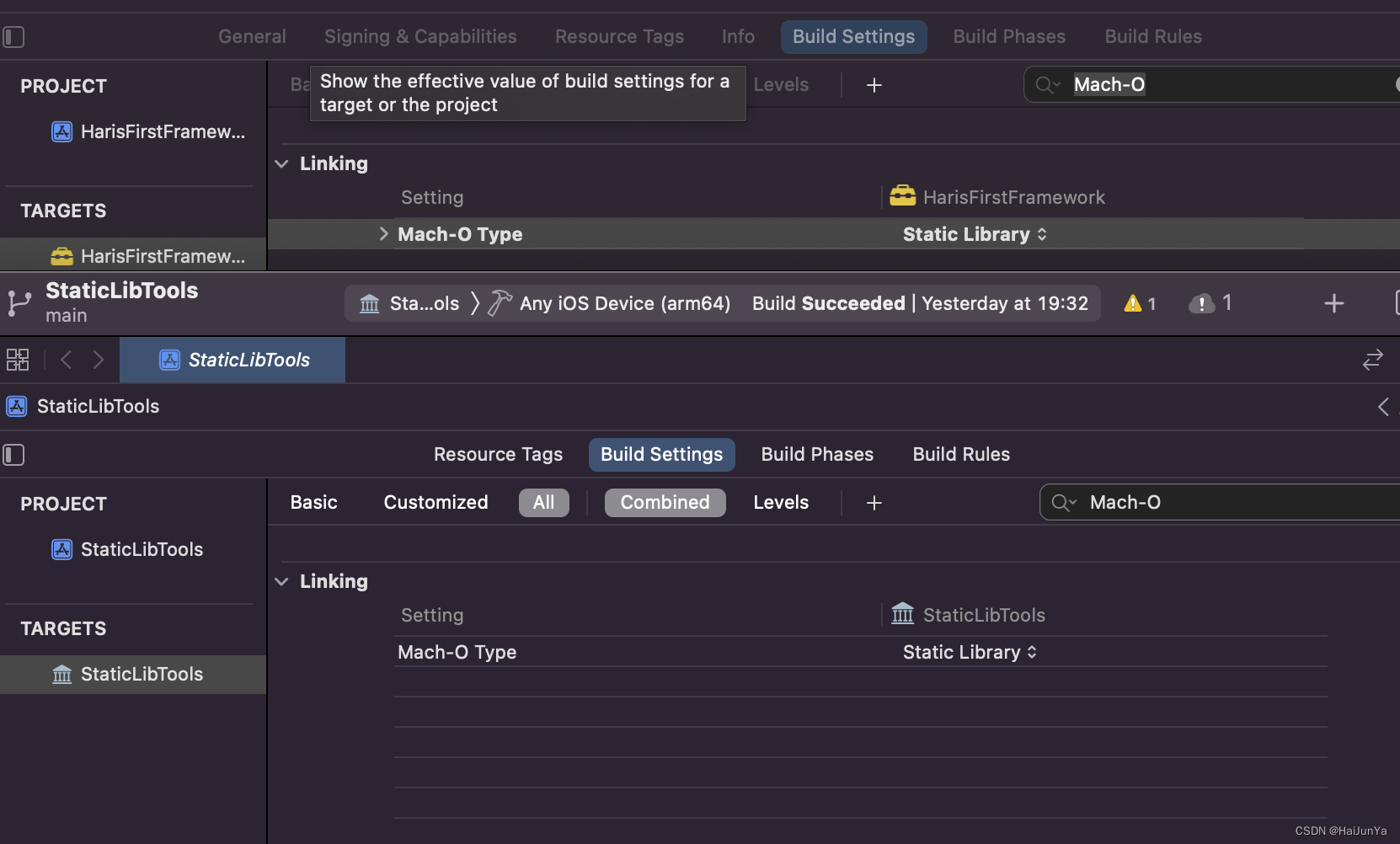Click the StaticLibTools column header

(968, 615)
